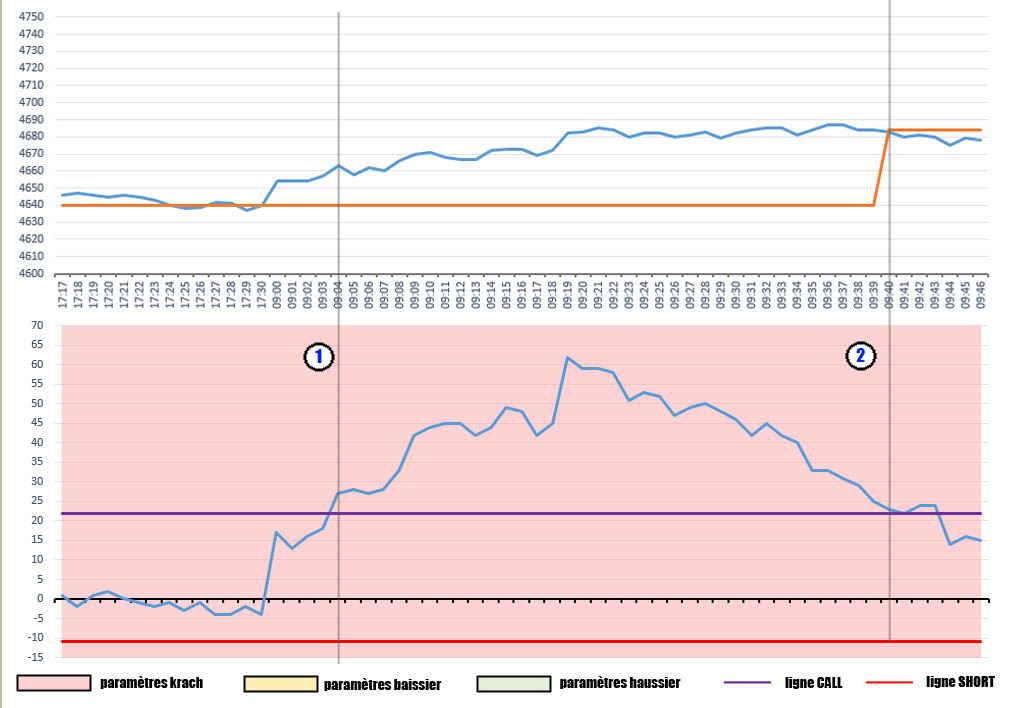Click the 10 value on the lower axis
1011x708 pixels.
(x=37, y=560)
